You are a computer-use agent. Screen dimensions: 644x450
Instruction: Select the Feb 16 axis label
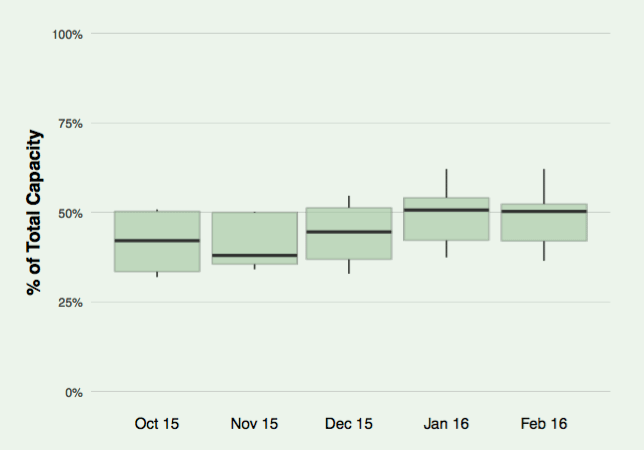click(x=544, y=424)
